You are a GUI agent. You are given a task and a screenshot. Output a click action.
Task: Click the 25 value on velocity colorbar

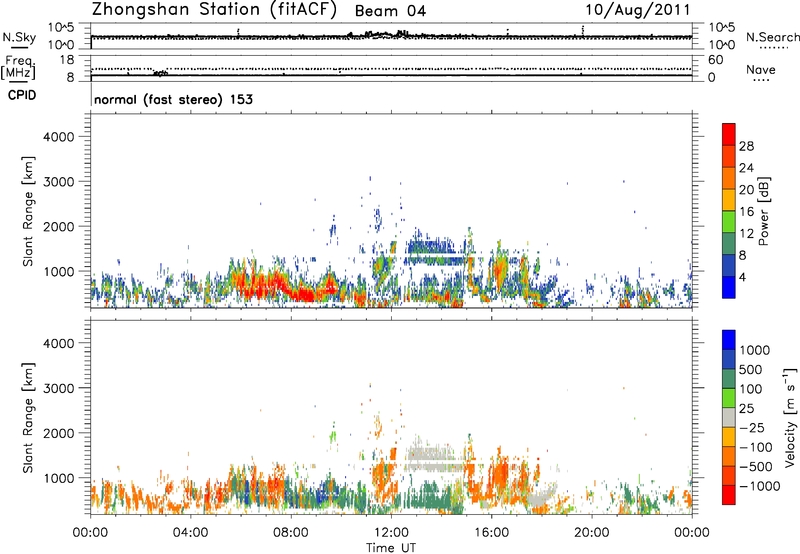coord(747,409)
